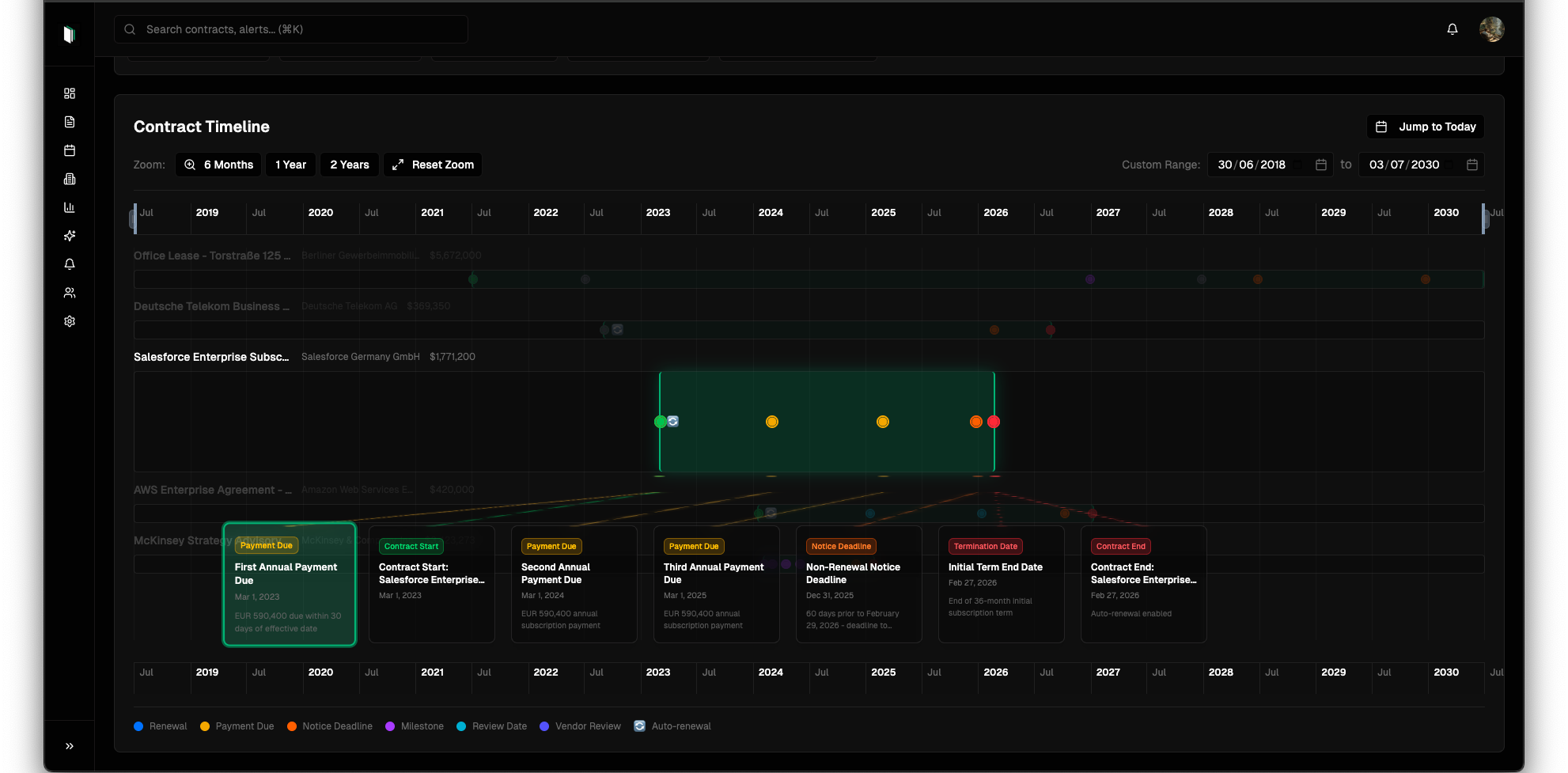The image size is (1568, 773).
Task: Open the contracts document icon in sidebar
Action: [x=70, y=122]
